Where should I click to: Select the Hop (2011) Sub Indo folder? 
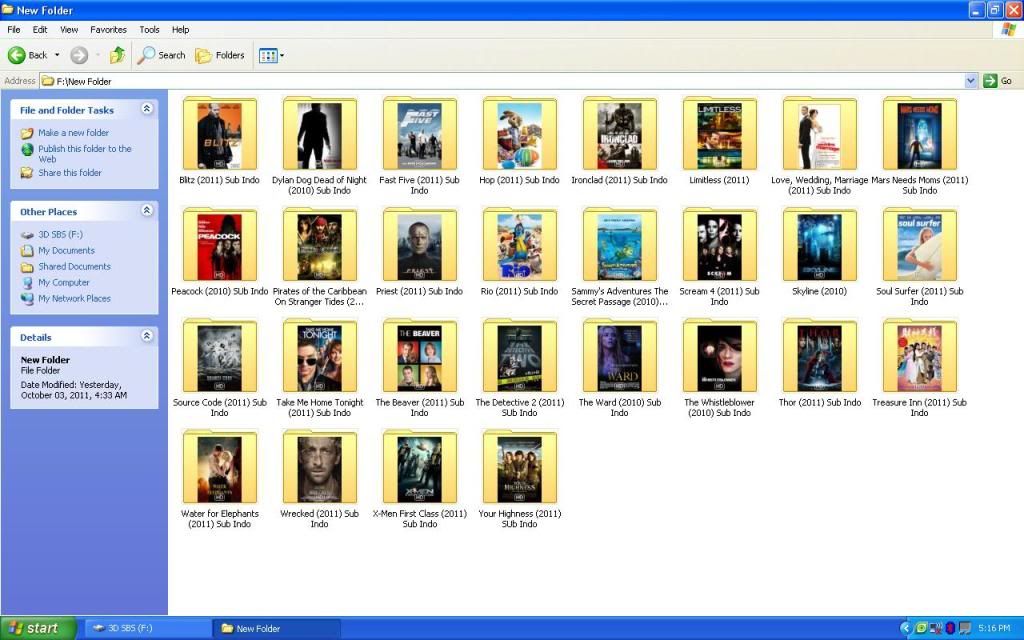(519, 141)
